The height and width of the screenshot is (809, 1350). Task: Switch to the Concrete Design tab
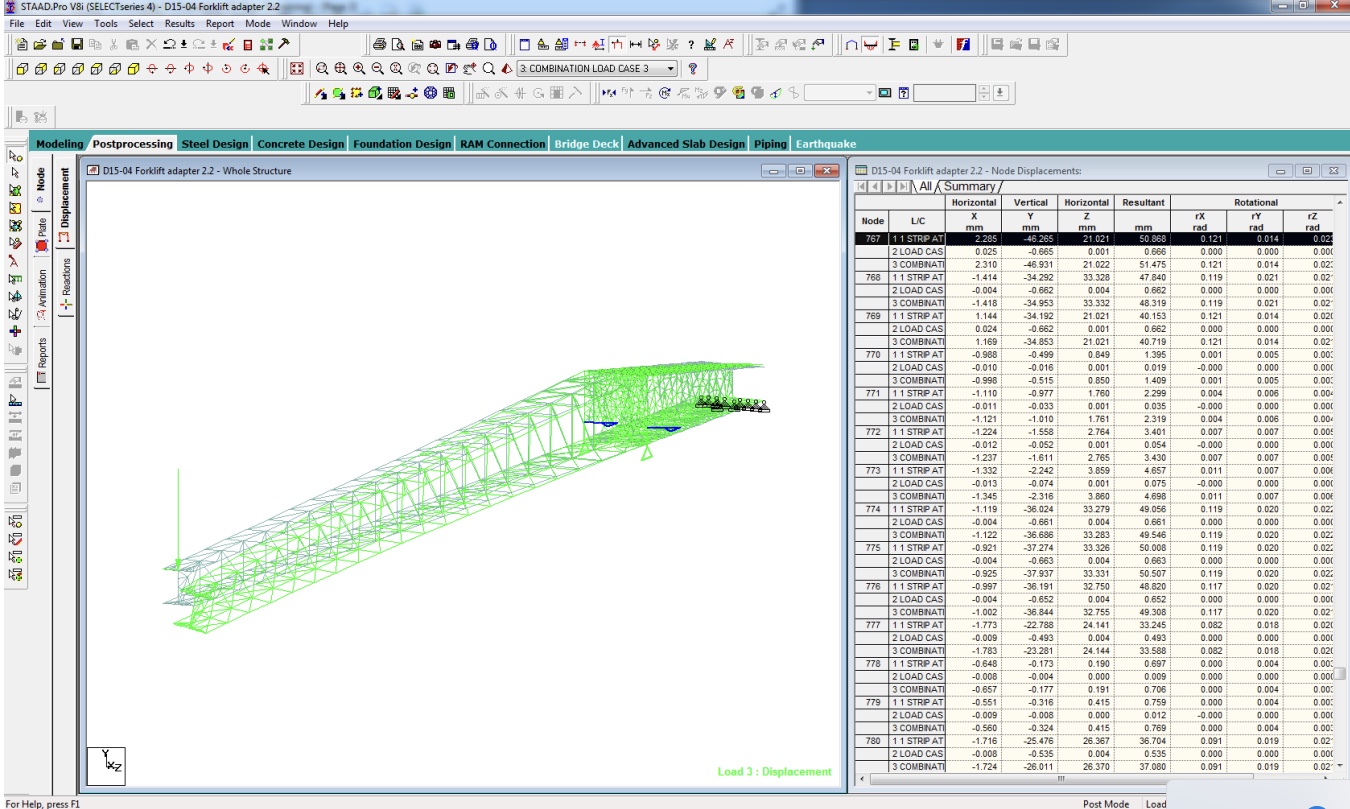300,144
